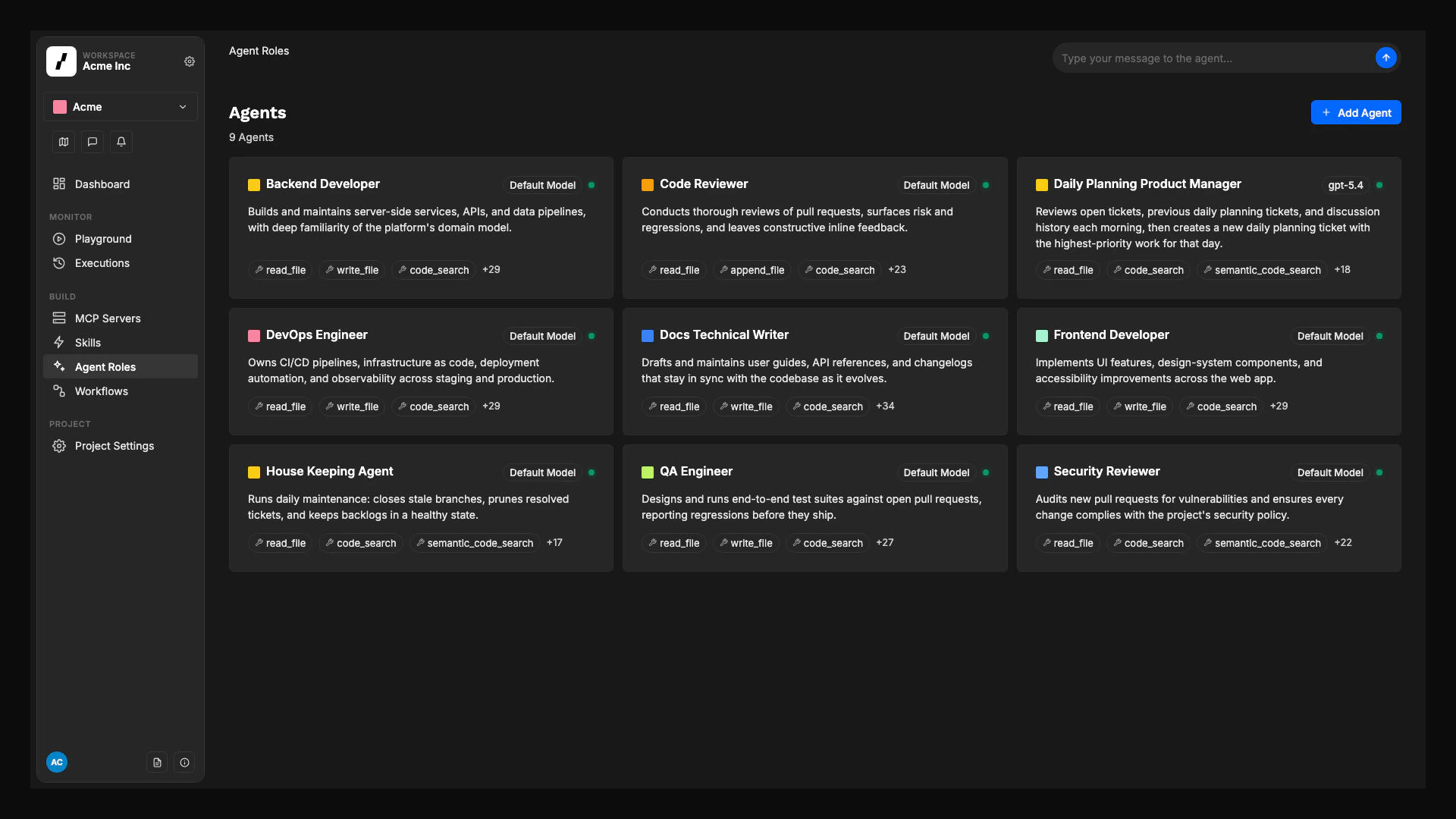The image size is (1456, 819).
Task: Click the Add Agent button
Action: (x=1356, y=112)
